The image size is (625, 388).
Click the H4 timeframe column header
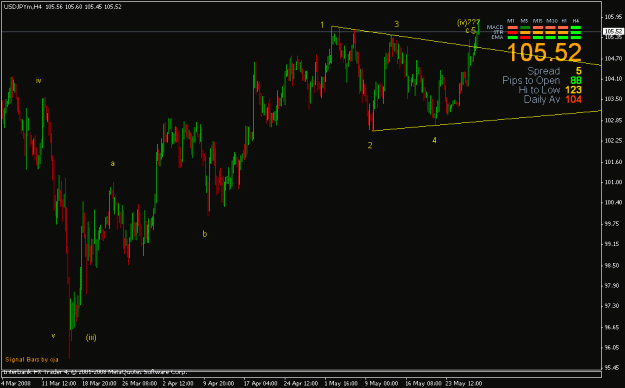(576, 21)
